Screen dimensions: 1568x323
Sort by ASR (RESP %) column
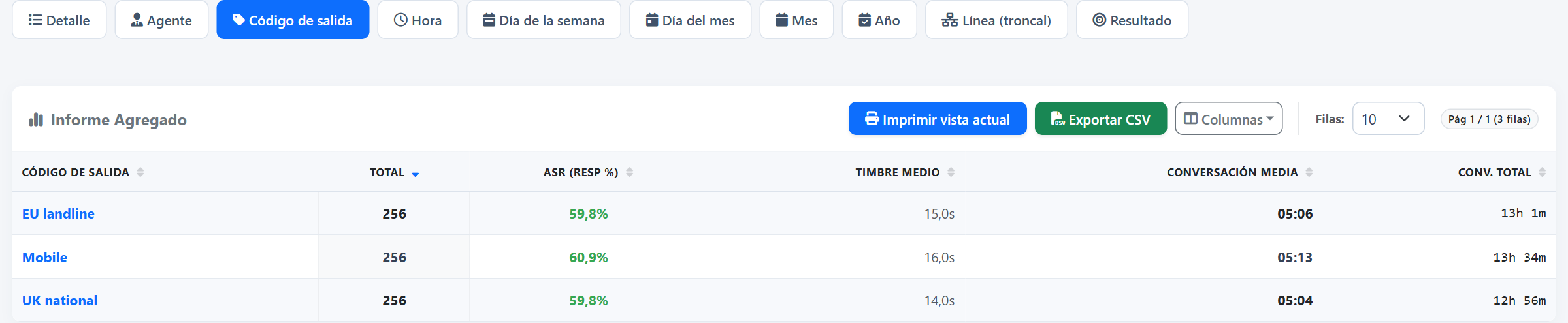589,172
